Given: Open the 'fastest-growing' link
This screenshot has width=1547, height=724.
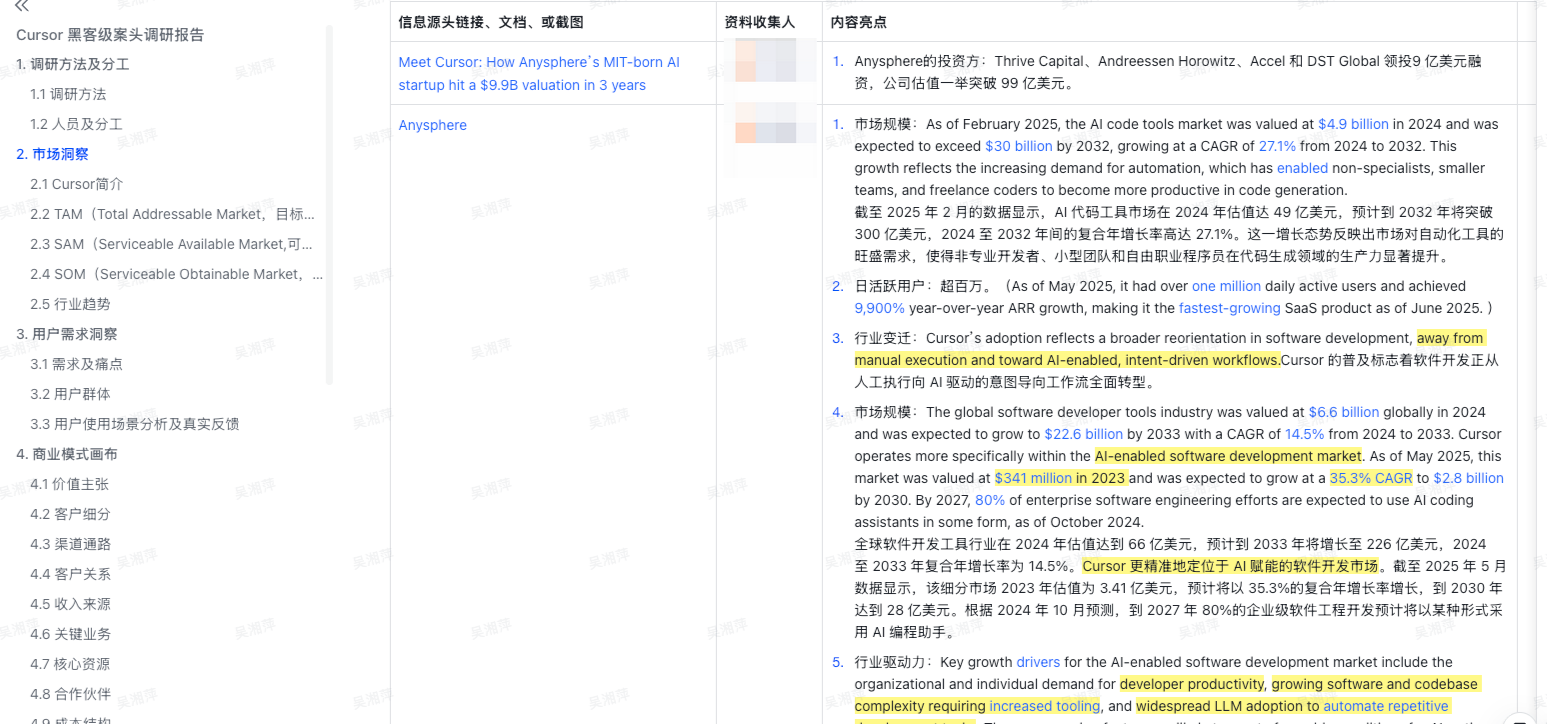Looking at the screenshot, I should (1229, 308).
